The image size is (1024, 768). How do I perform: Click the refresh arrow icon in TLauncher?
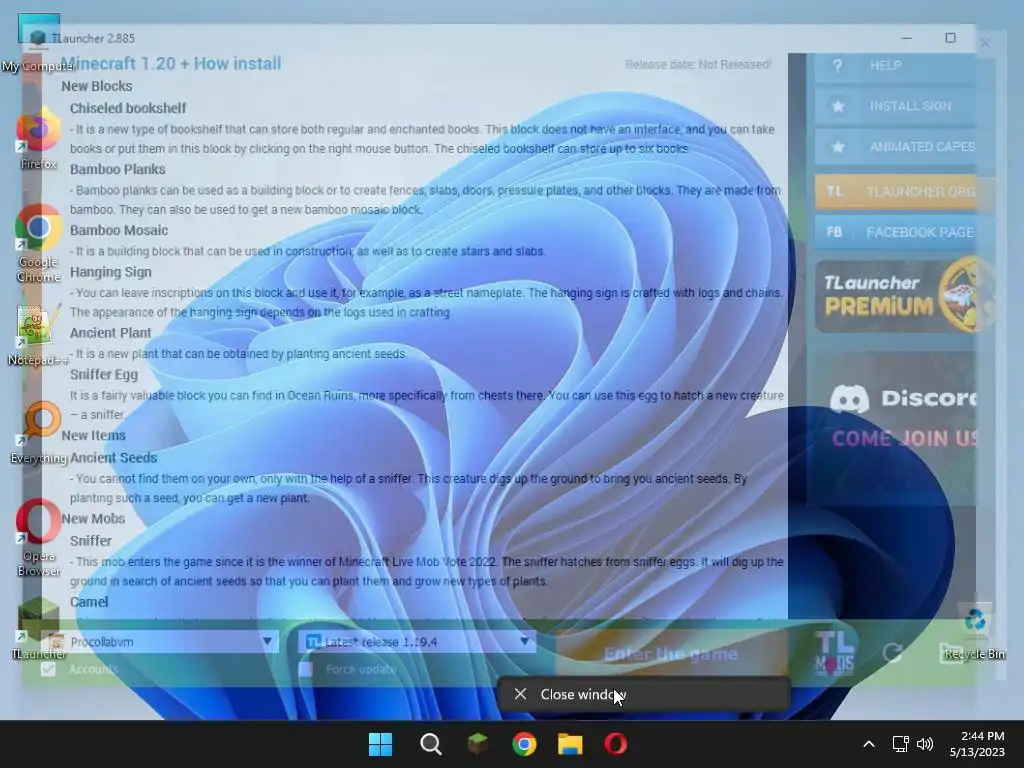[x=892, y=652]
